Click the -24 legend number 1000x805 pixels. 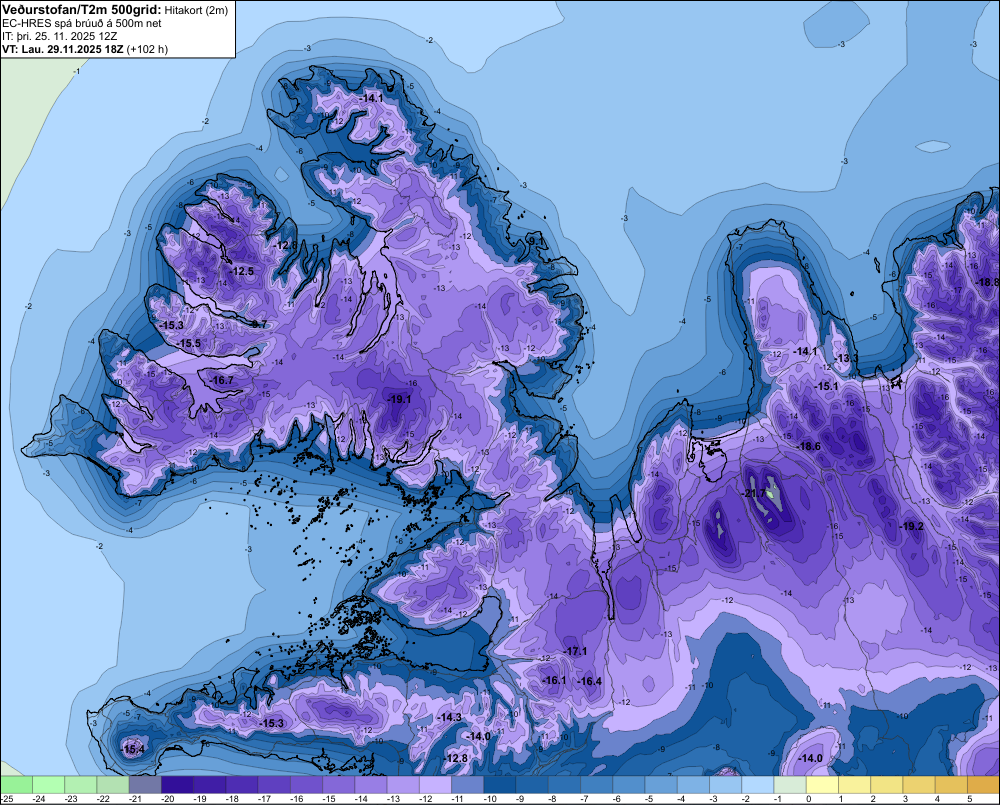pyautogui.click(x=39, y=799)
